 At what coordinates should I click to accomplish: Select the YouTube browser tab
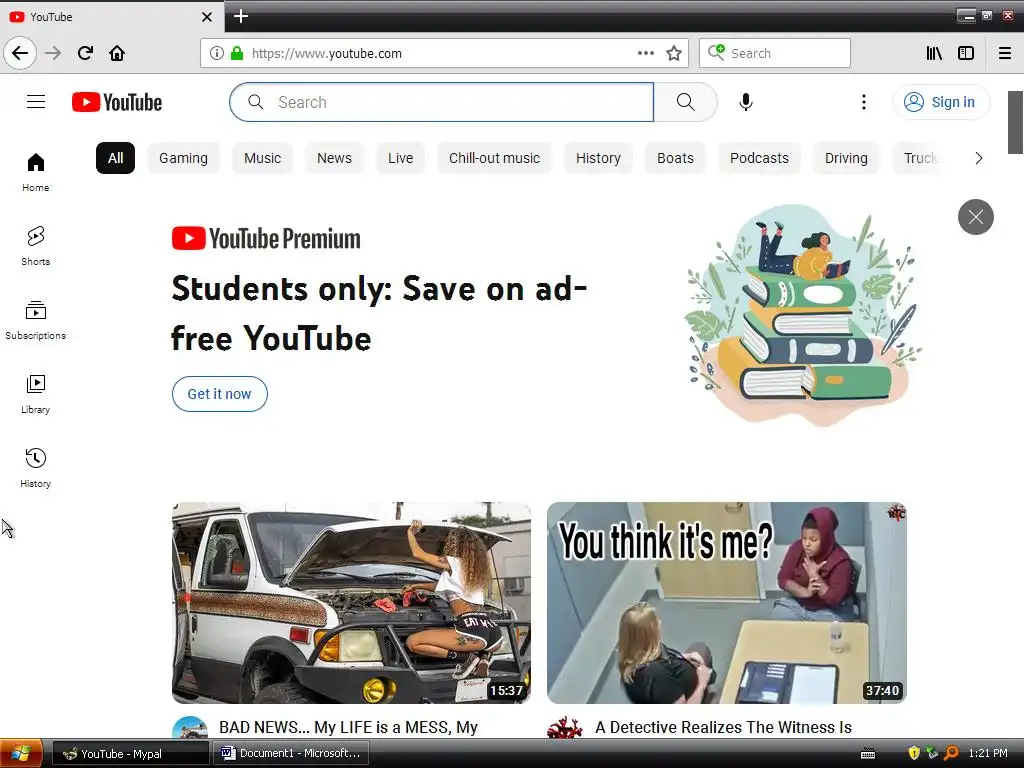(111, 17)
